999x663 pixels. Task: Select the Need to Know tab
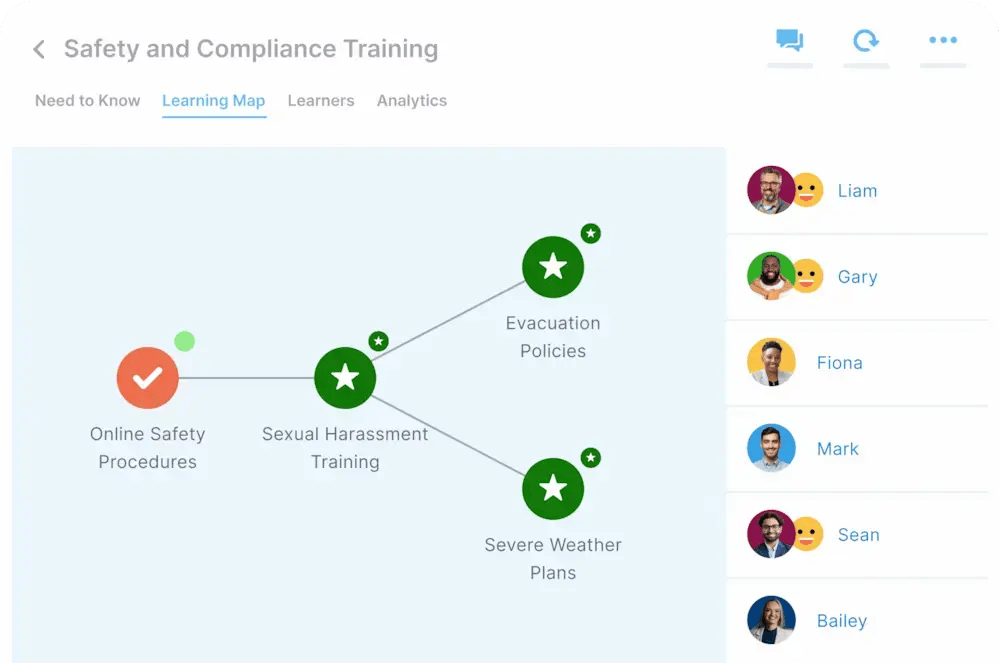(87, 100)
